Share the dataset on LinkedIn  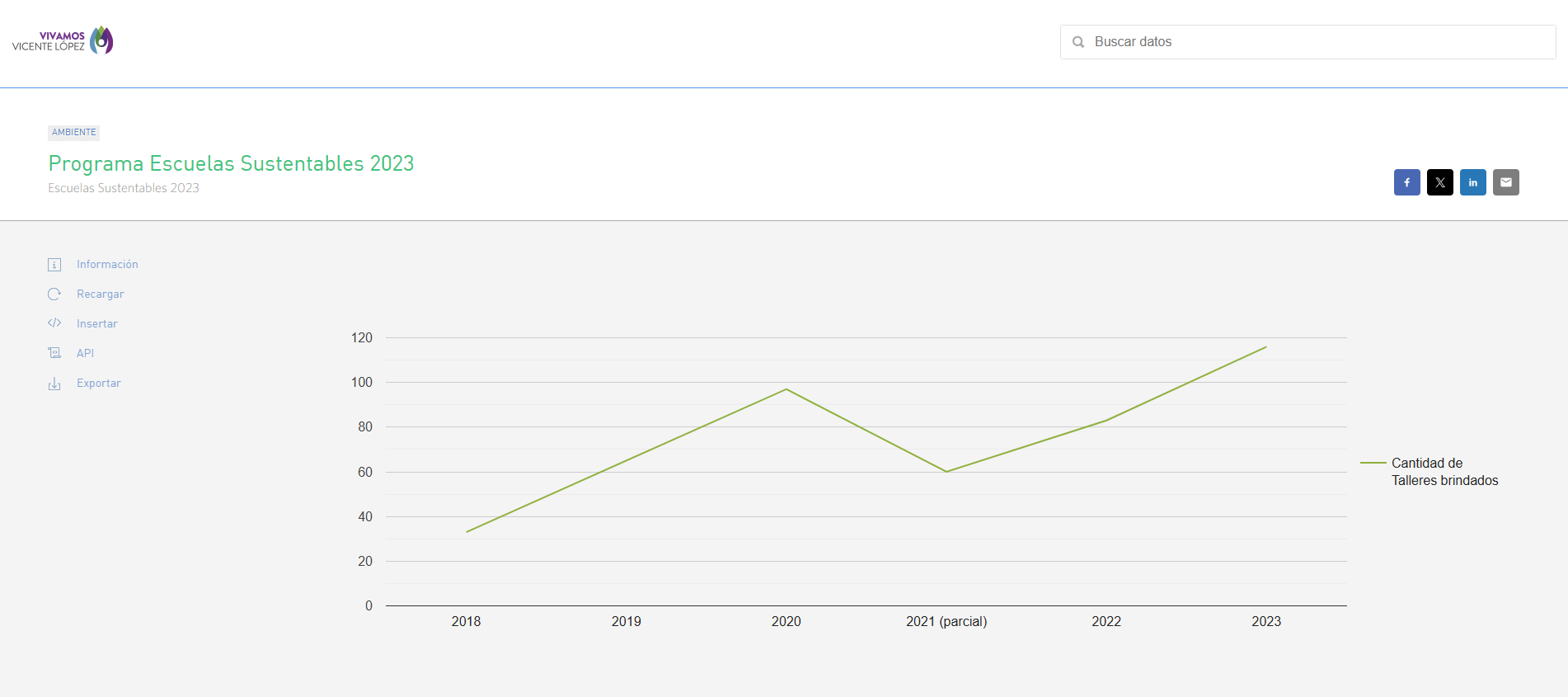tap(1472, 182)
